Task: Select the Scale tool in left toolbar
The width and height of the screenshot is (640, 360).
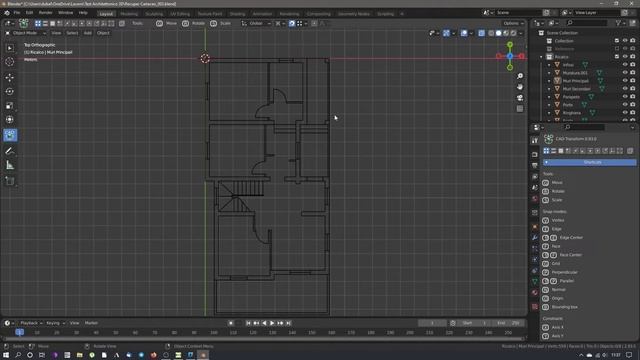Action: pos(10,106)
